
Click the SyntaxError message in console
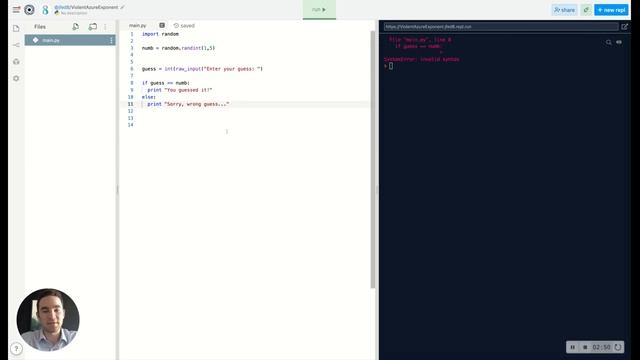click(422, 59)
